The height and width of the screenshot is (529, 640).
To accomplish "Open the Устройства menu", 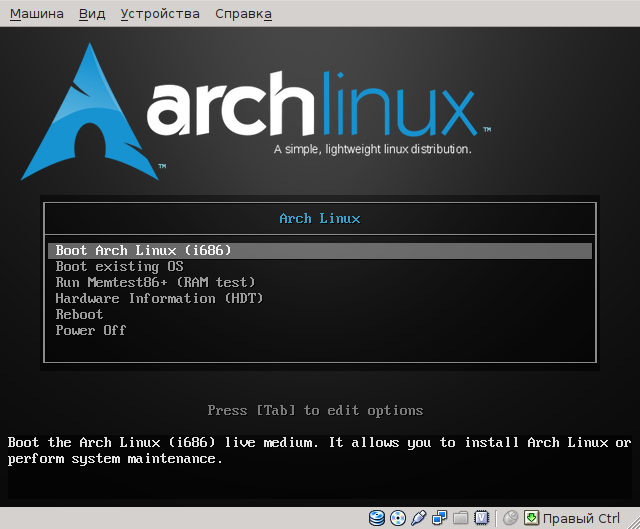I will pos(160,14).
